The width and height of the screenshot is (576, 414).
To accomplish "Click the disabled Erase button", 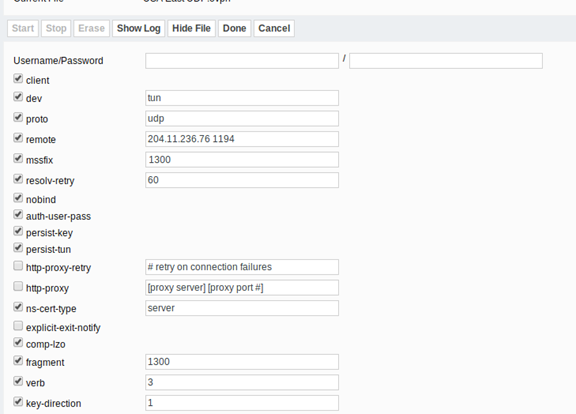I will click(91, 28).
